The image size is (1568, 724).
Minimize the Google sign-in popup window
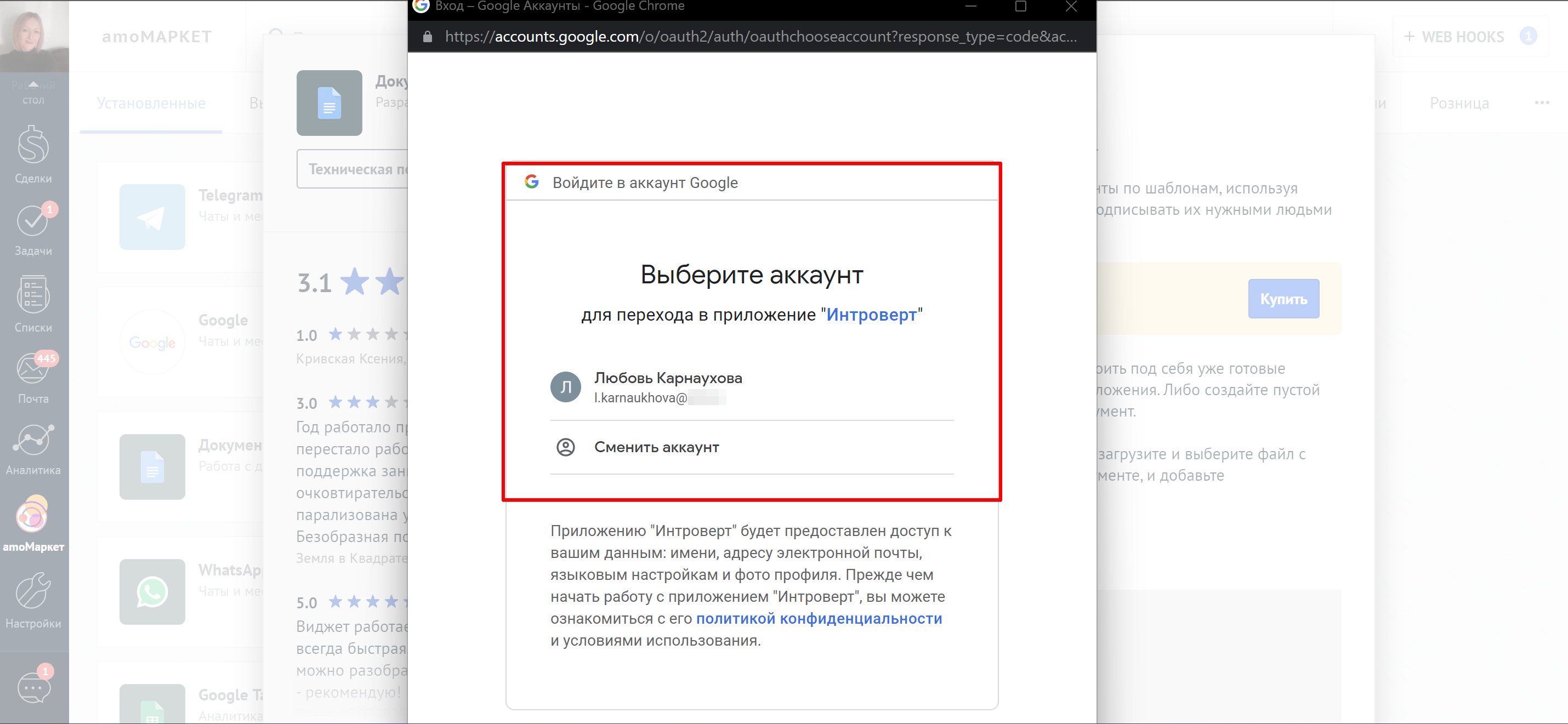(x=971, y=6)
